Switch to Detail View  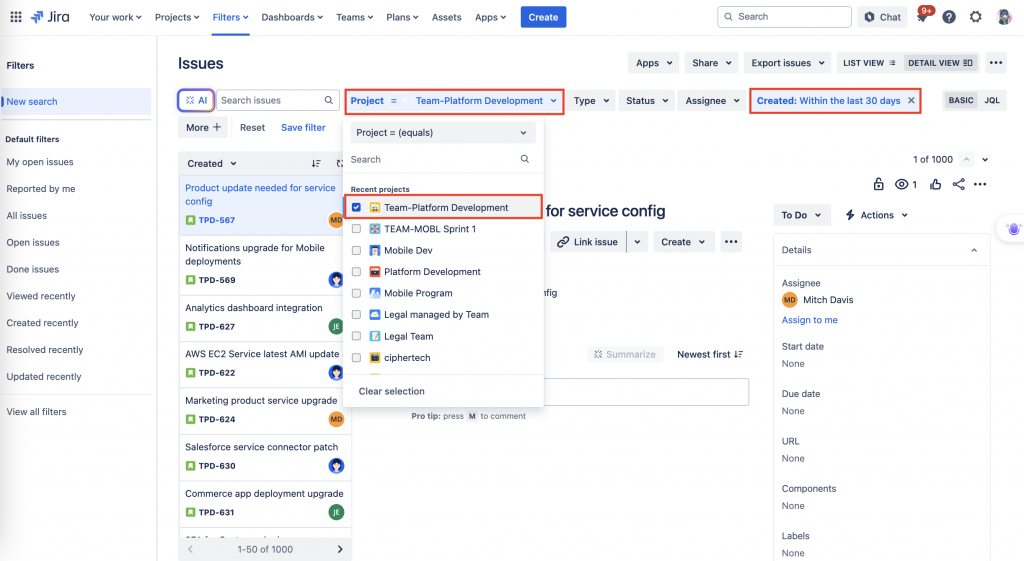[x=940, y=63]
